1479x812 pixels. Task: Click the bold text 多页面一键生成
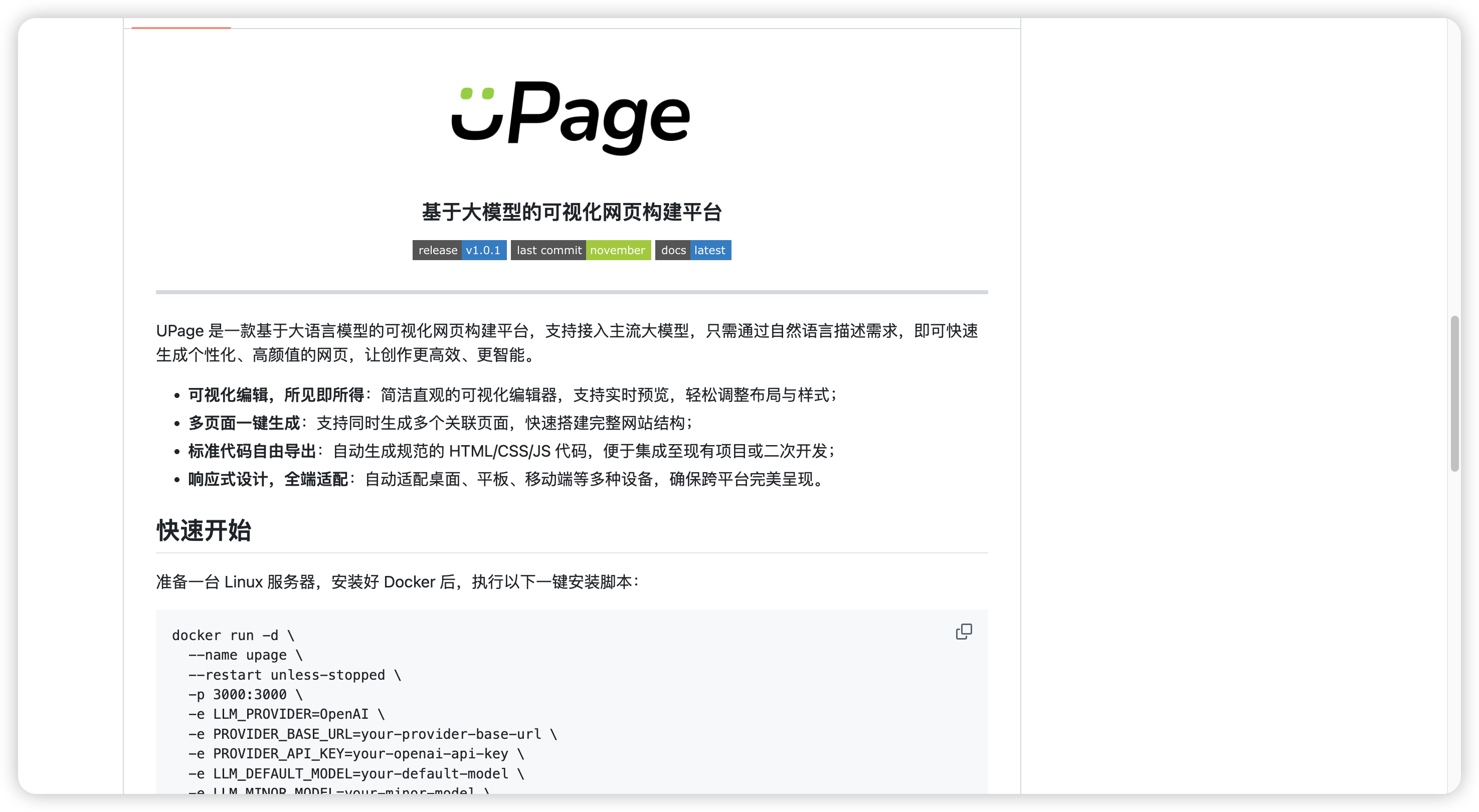(x=244, y=423)
